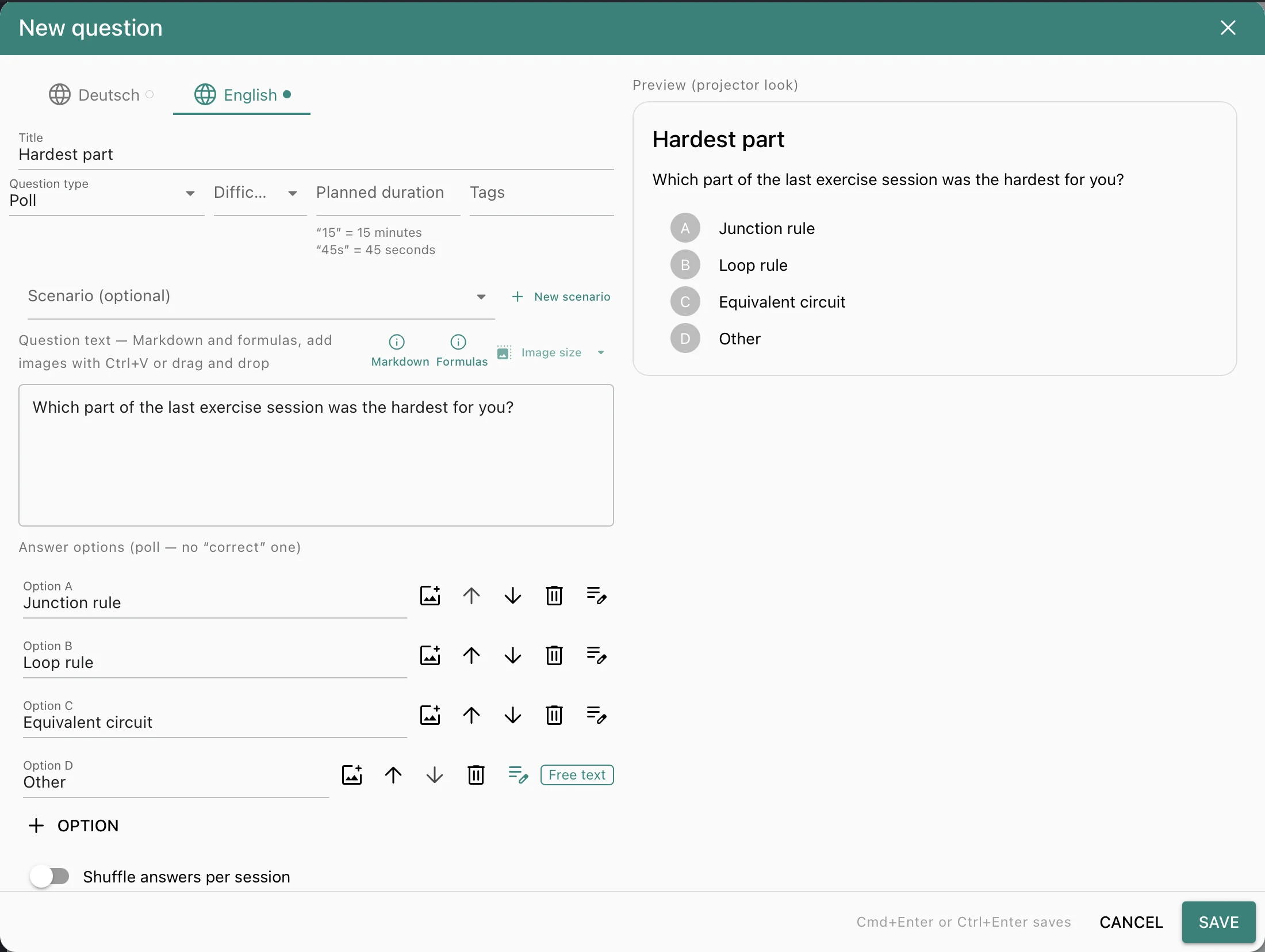Move Option C Equivalent circuit down
Viewport: 1265px width, 952px height.
(513, 715)
